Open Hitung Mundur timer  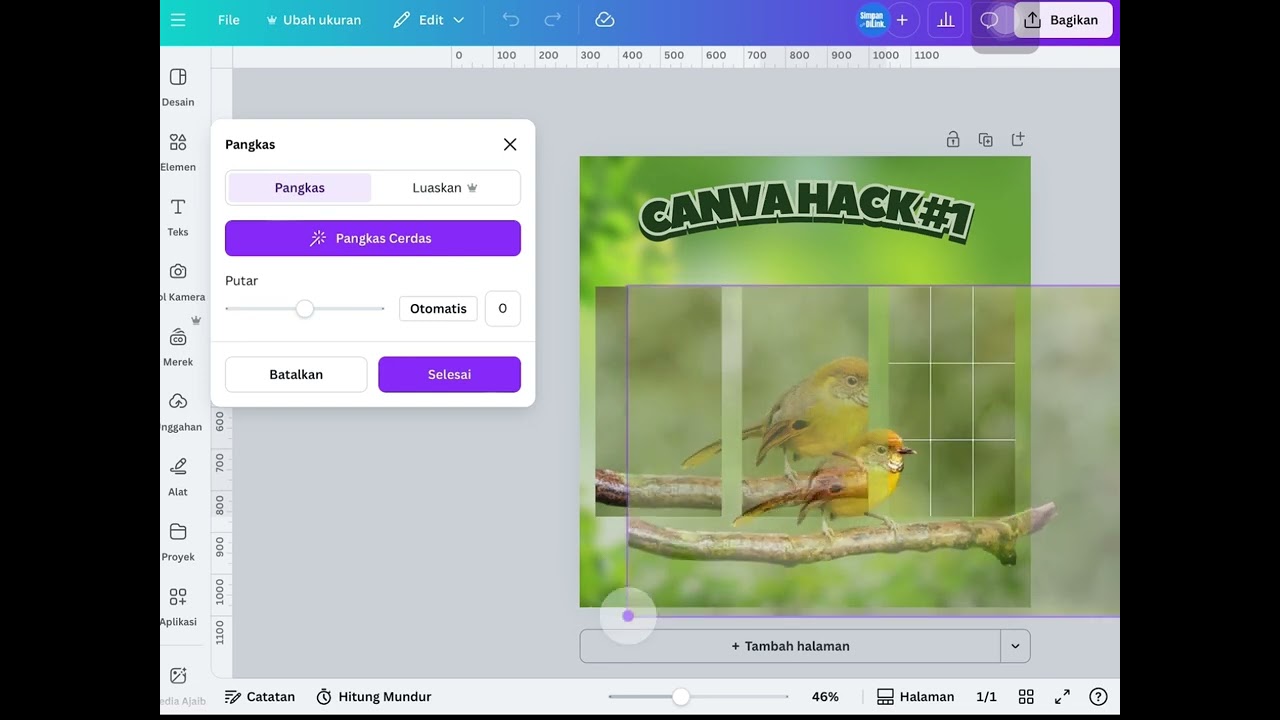pos(374,697)
